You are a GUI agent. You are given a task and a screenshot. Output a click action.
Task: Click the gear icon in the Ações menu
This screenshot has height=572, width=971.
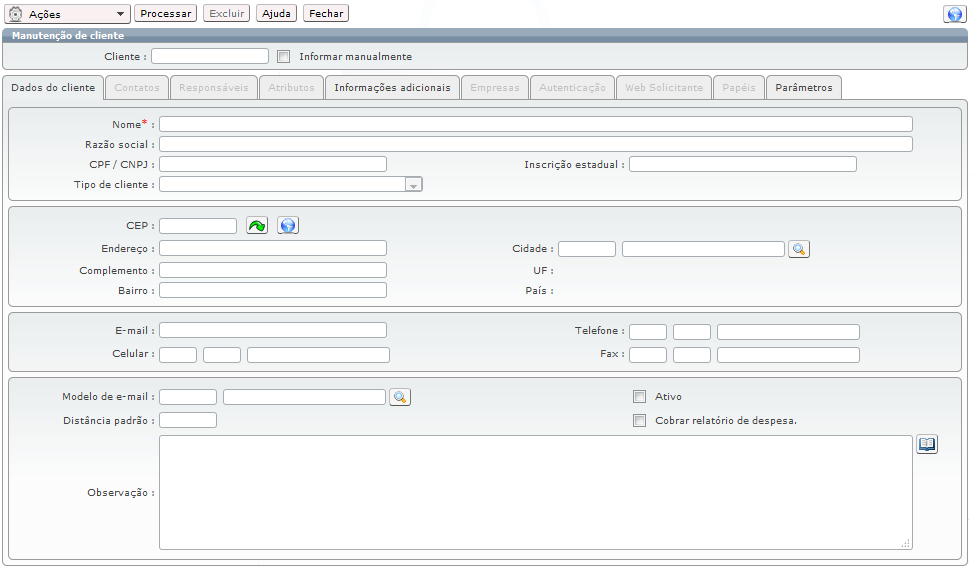[16, 14]
